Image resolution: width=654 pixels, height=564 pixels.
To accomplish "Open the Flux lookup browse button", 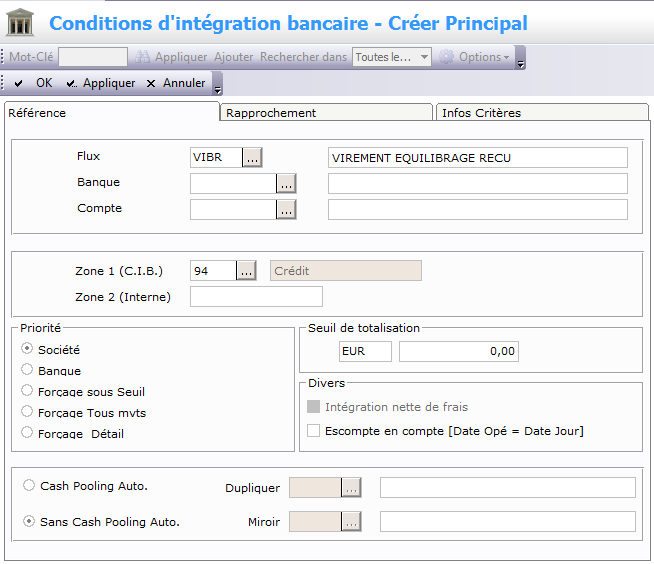I will 251,157.
